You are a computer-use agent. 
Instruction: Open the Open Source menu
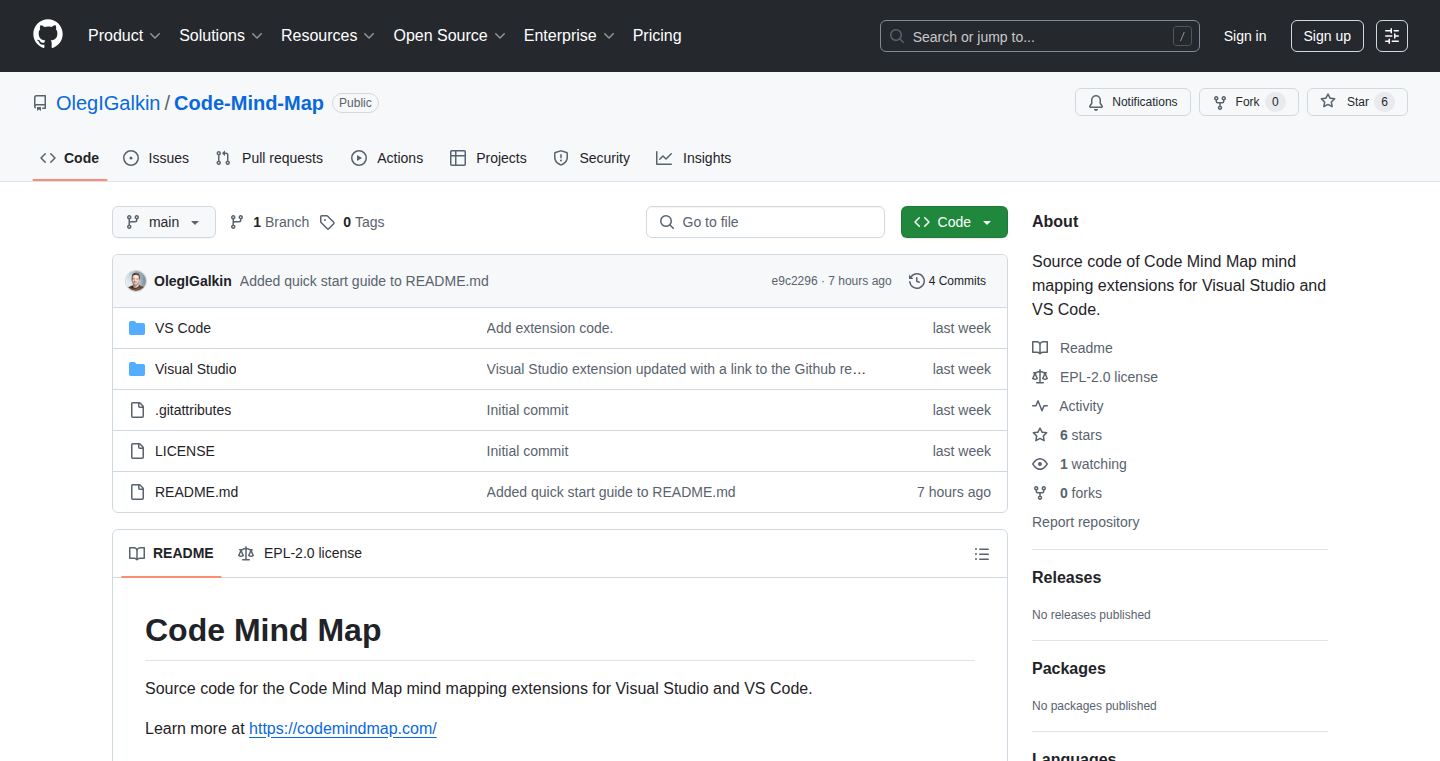[449, 36]
